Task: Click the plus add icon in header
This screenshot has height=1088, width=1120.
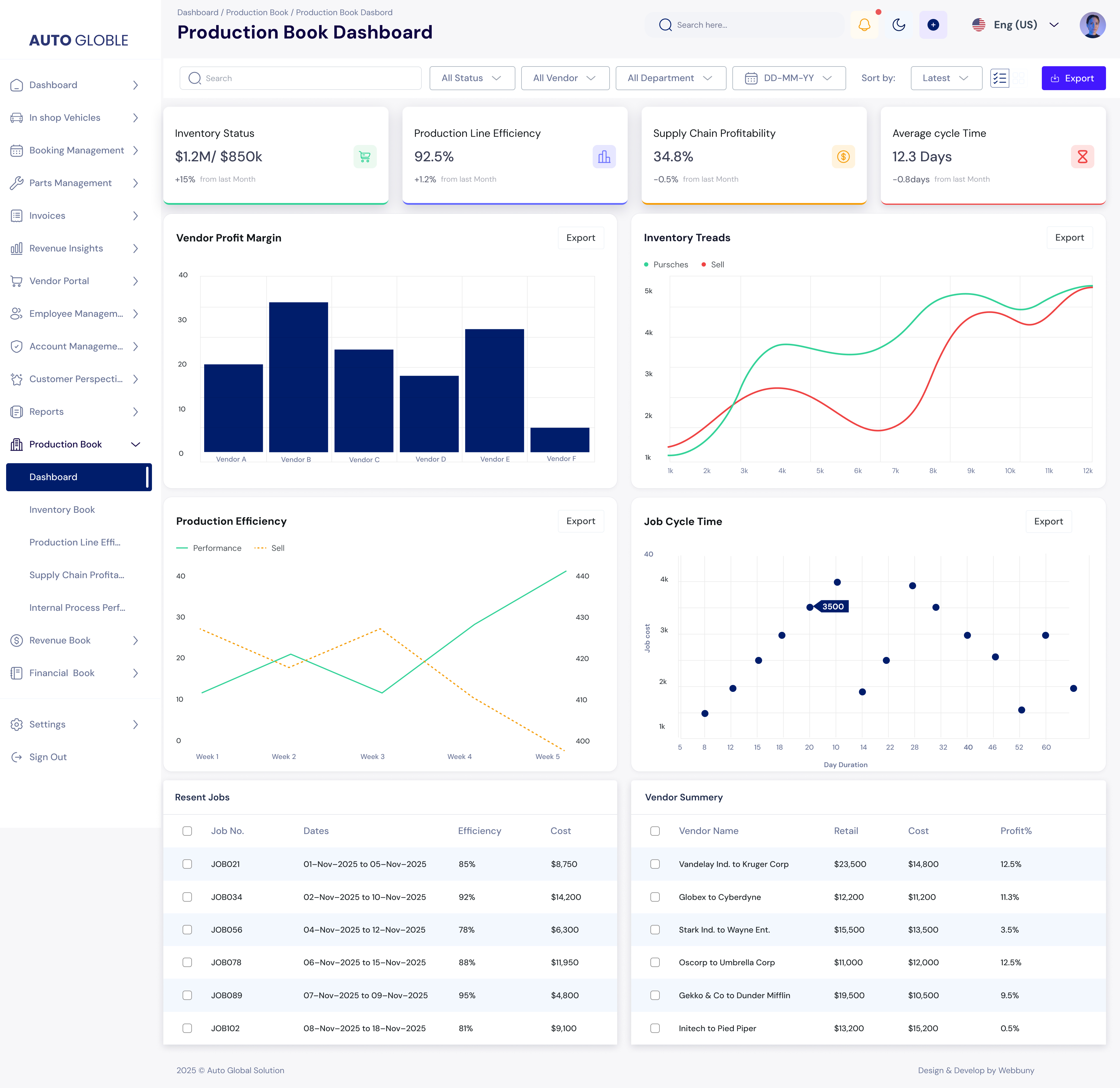Action: tap(933, 25)
